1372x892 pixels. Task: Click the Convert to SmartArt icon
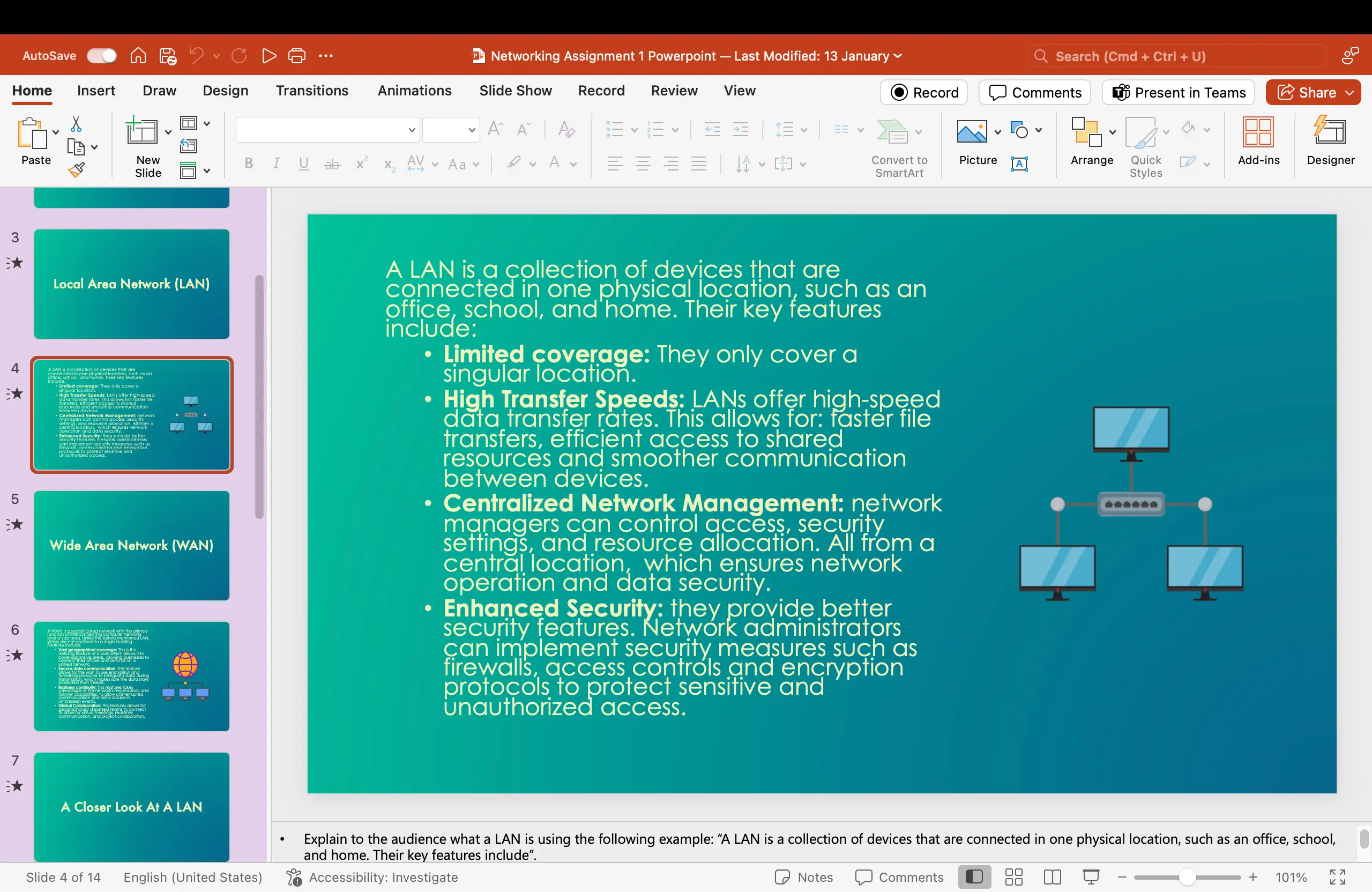click(x=899, y=147)
